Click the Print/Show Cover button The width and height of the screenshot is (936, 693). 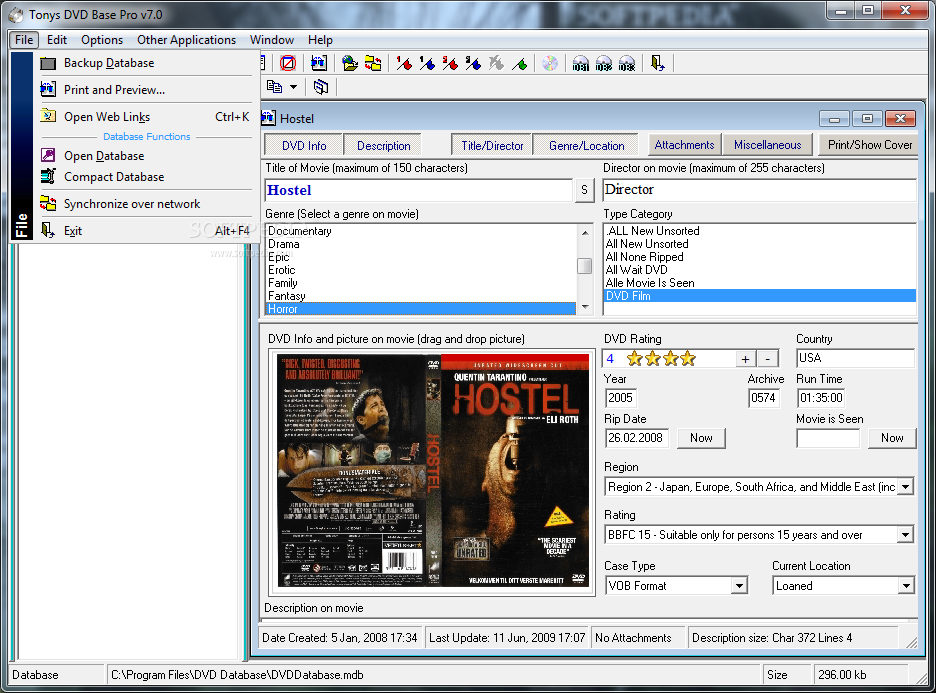(x=870, y=144)
